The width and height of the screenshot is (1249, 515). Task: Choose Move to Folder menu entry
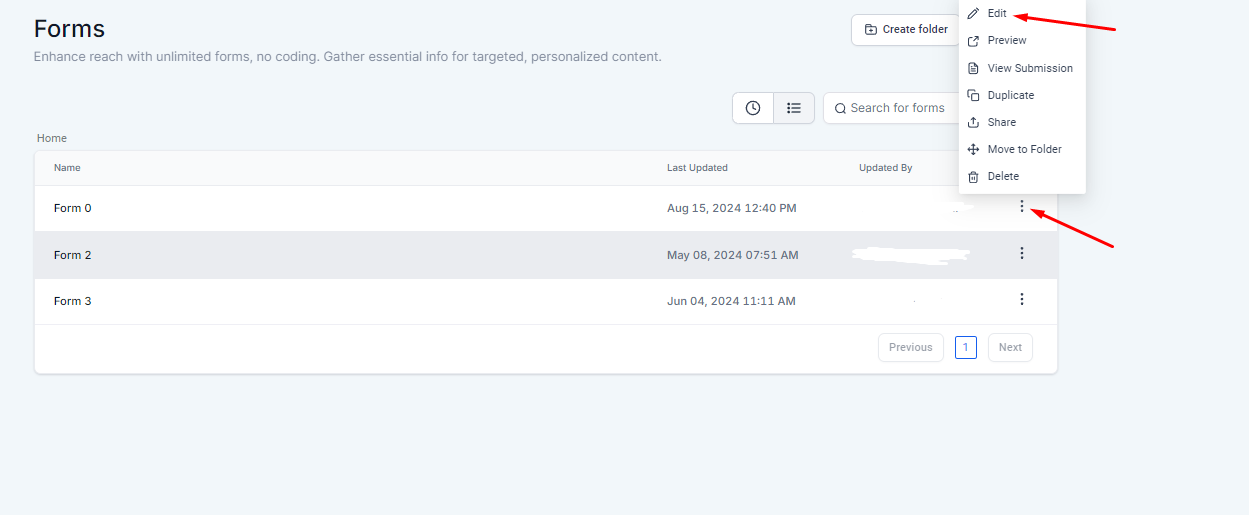[x=1024, y=149]
